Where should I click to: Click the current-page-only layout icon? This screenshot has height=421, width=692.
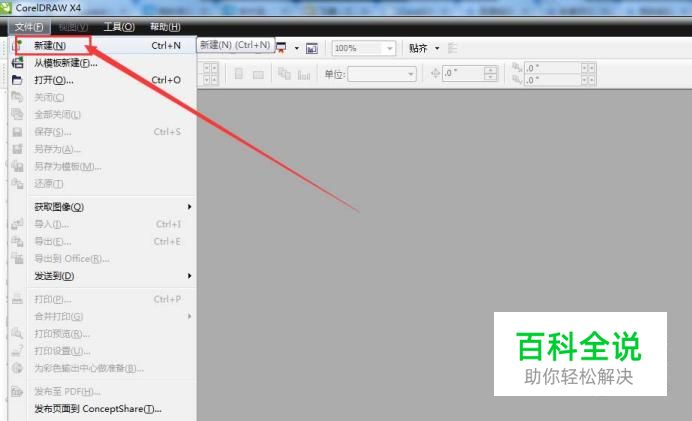tap(304, 75)
